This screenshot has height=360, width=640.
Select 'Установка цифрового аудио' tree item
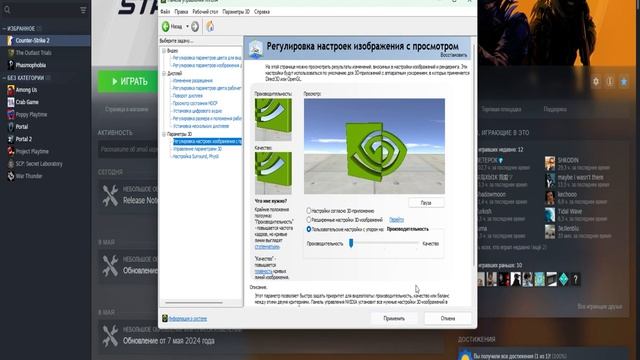tap(198, 111)
